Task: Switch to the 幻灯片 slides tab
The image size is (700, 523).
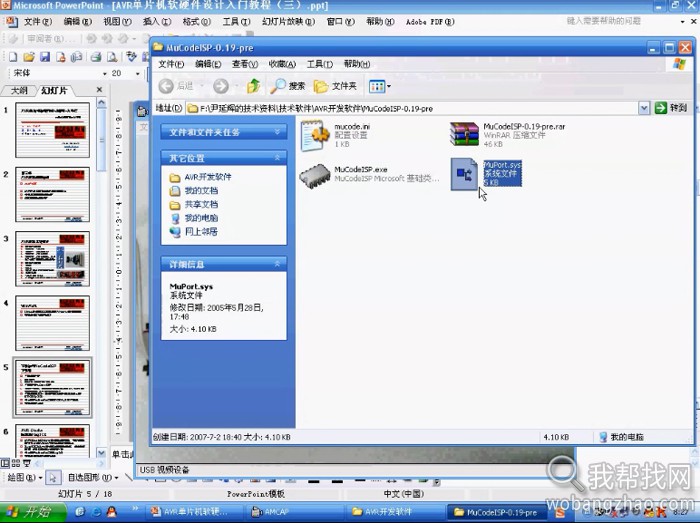Action: 54,91
